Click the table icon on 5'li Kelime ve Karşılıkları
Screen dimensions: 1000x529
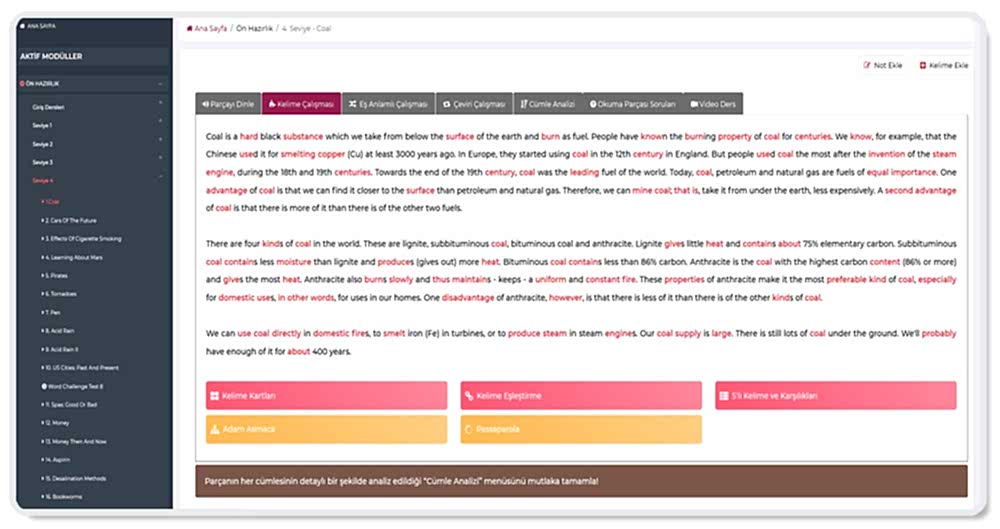723,396
